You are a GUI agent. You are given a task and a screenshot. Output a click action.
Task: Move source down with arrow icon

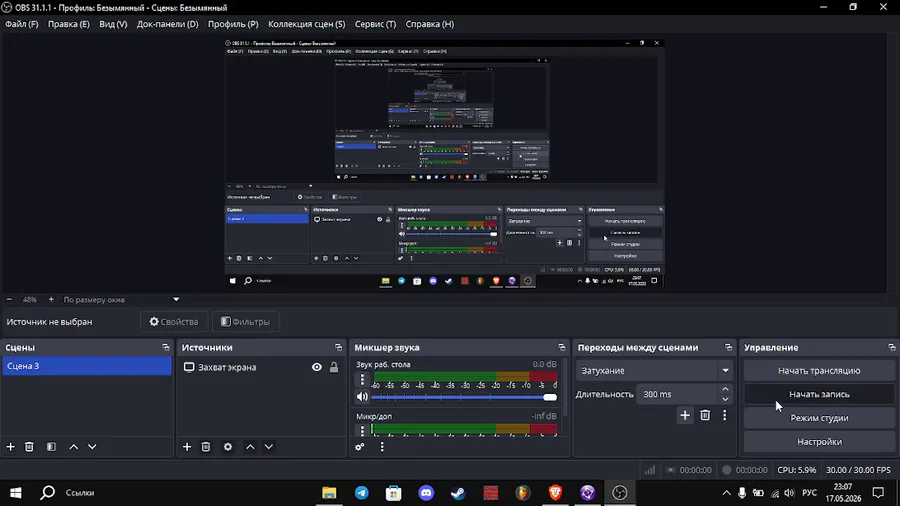pyautogui.click(x=269, y=446)
